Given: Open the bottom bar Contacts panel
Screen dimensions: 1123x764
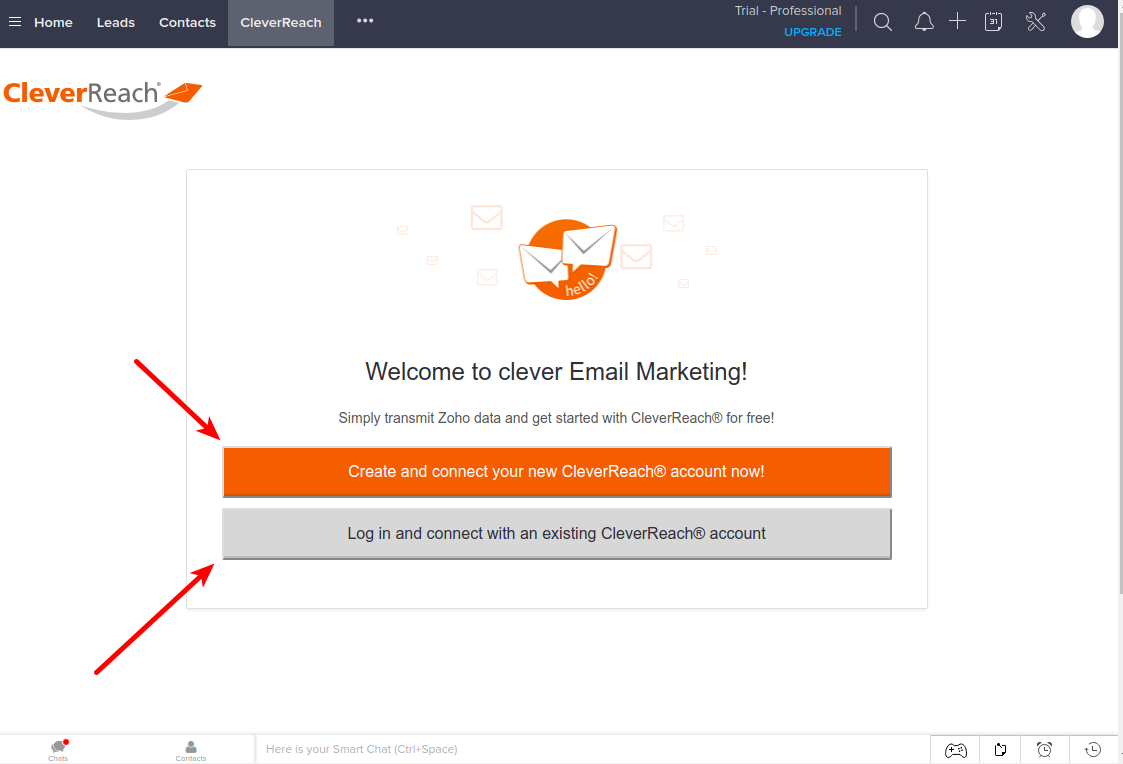Looking at the screenshot, I should click(x=191, y=749).
